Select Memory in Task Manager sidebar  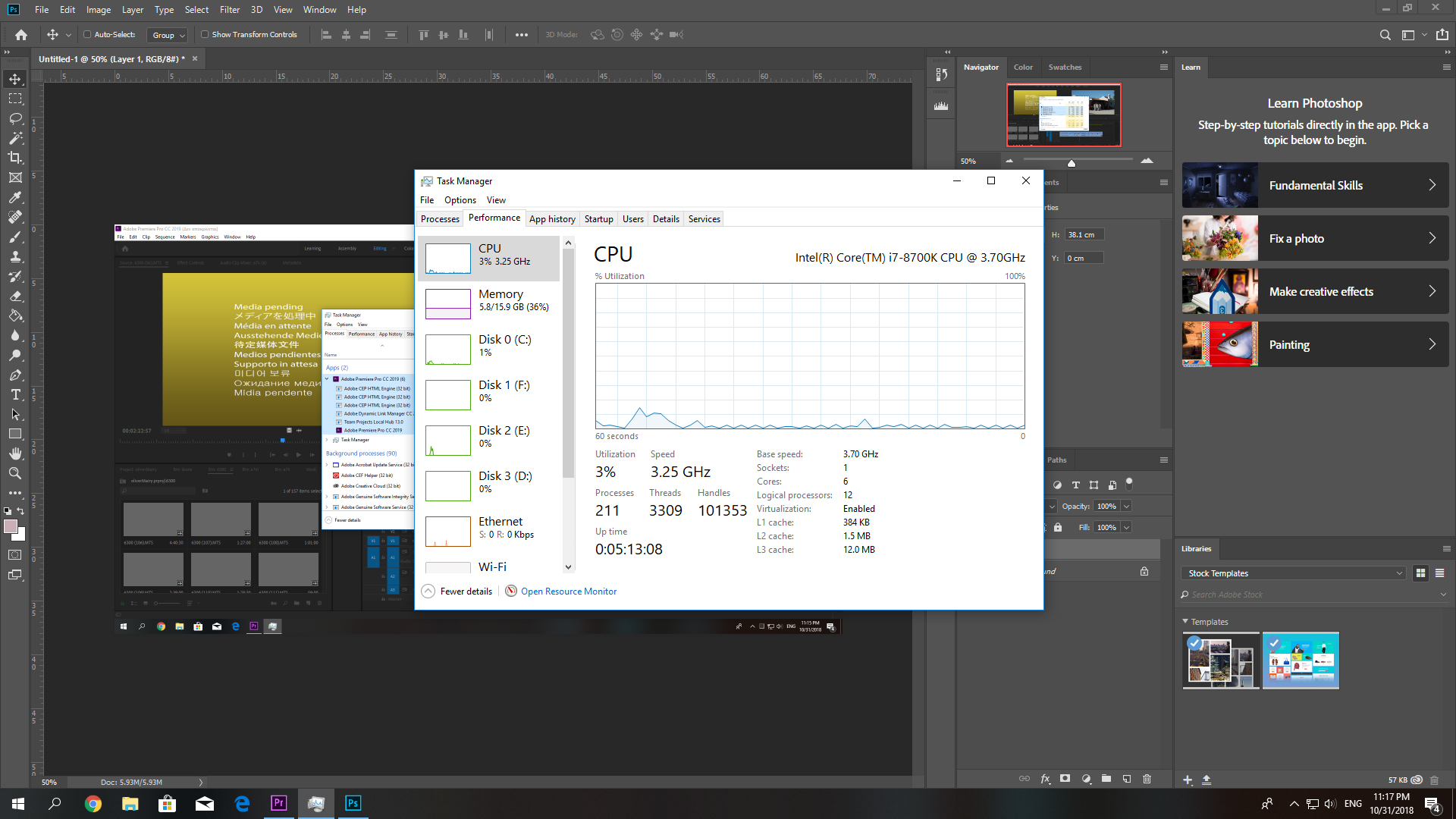pyautogui.click(x=489, y=303)
